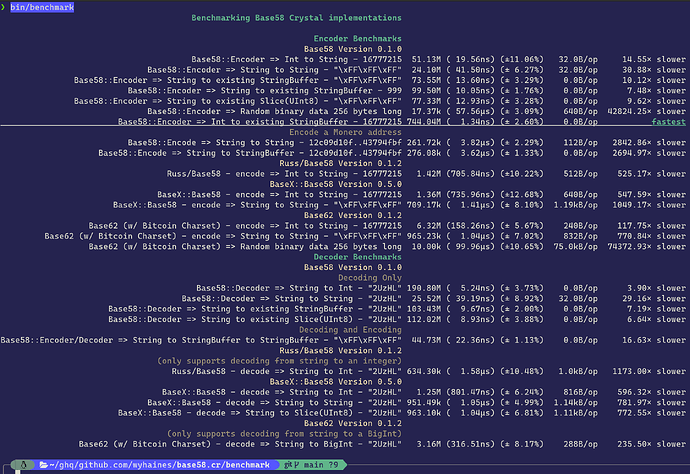Viewport: 690px width, 474px height.
Task: Click the Linux penguin icon in the prompt bar
Action: point(24,465)
